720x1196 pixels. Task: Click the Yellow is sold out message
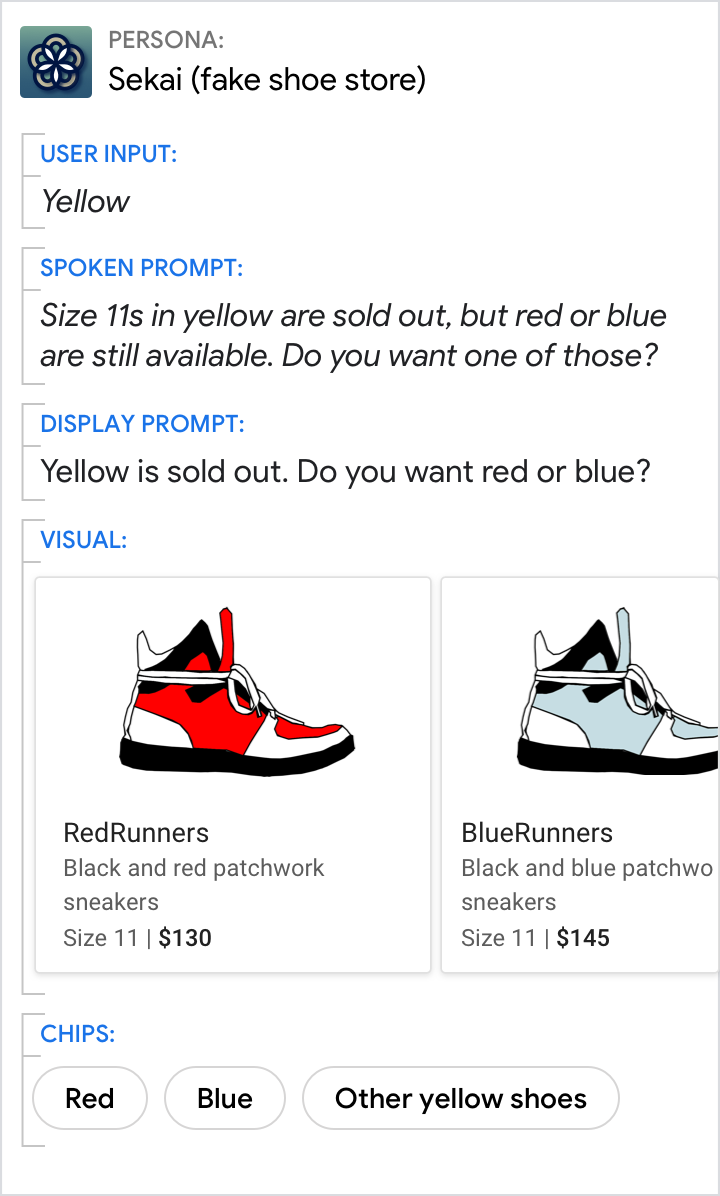pos(345,471)
